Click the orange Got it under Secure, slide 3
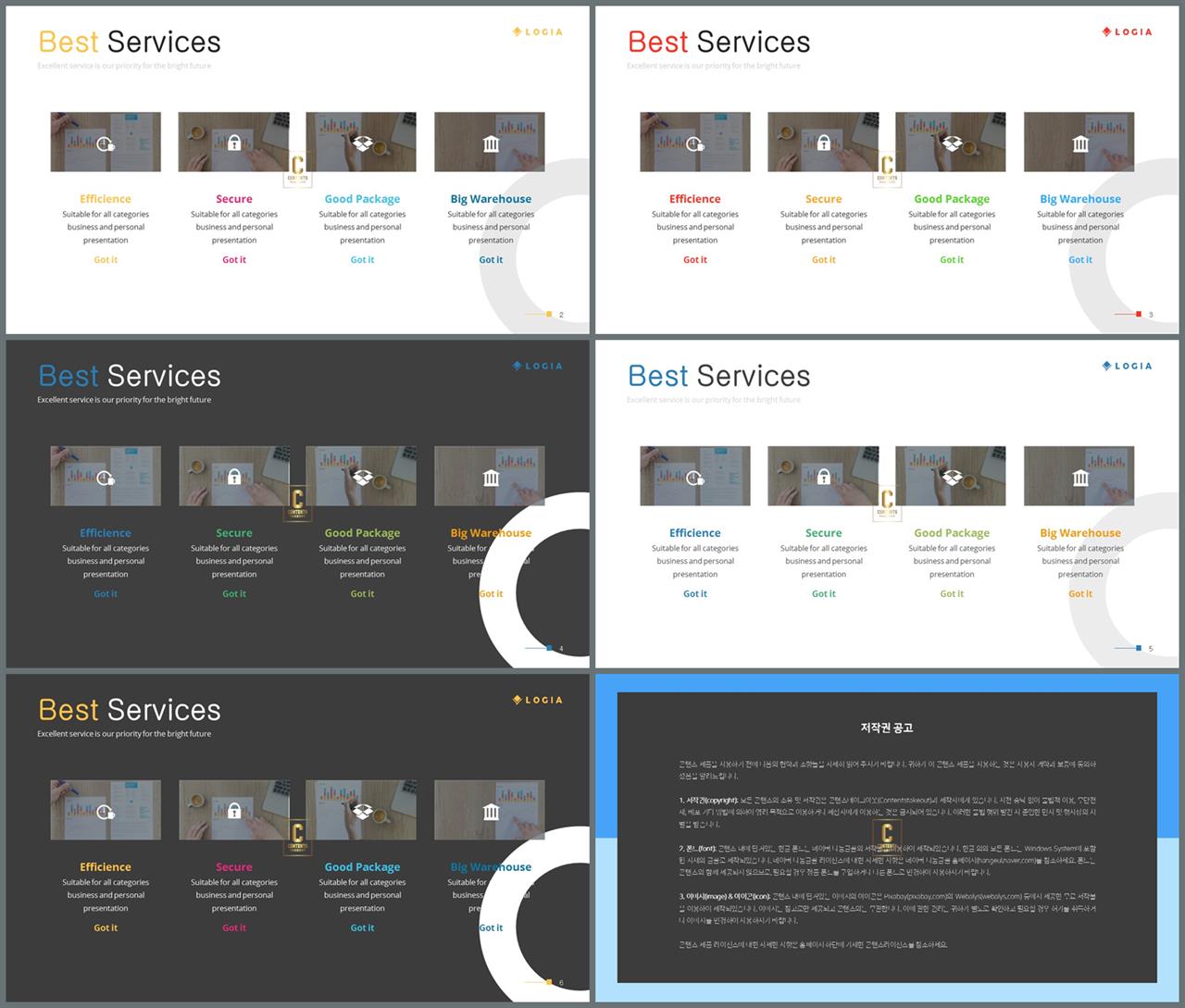The width and height of the screenshot is (1185, 1008). tap(824, 260)
